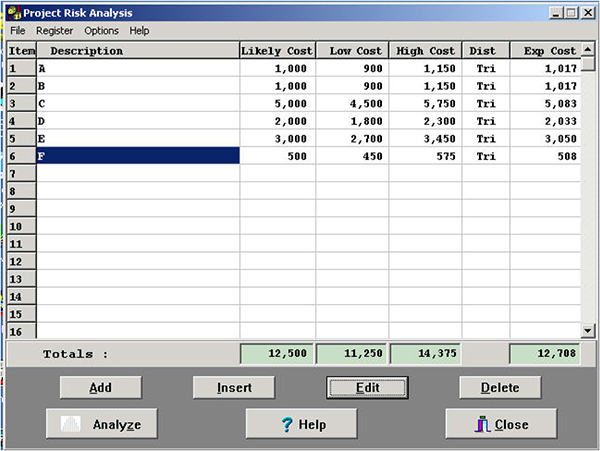Click the 12,708 expected cost total field

click(545, 353)
